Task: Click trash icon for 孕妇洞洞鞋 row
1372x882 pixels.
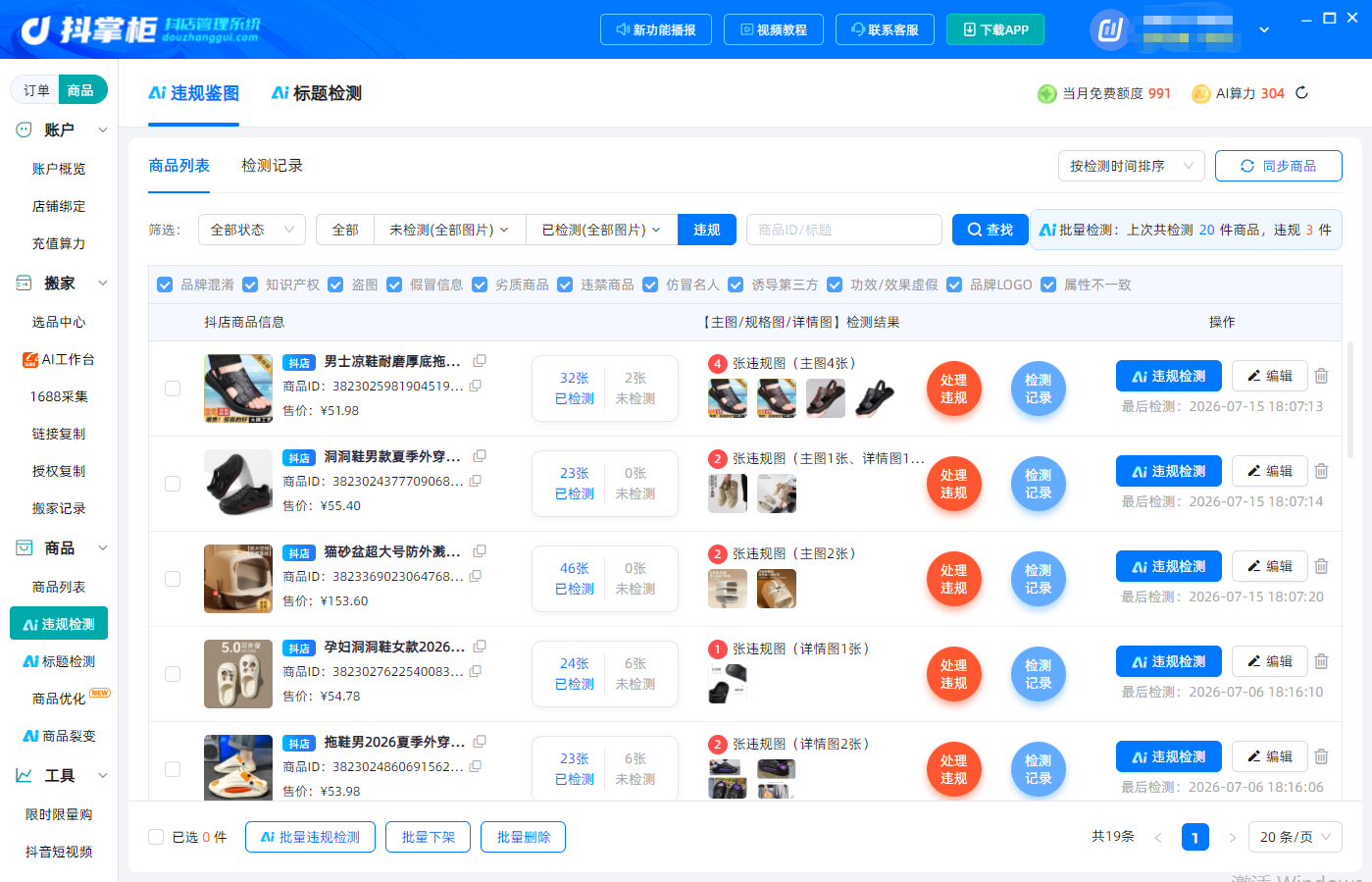Action: coord(1321,661)
